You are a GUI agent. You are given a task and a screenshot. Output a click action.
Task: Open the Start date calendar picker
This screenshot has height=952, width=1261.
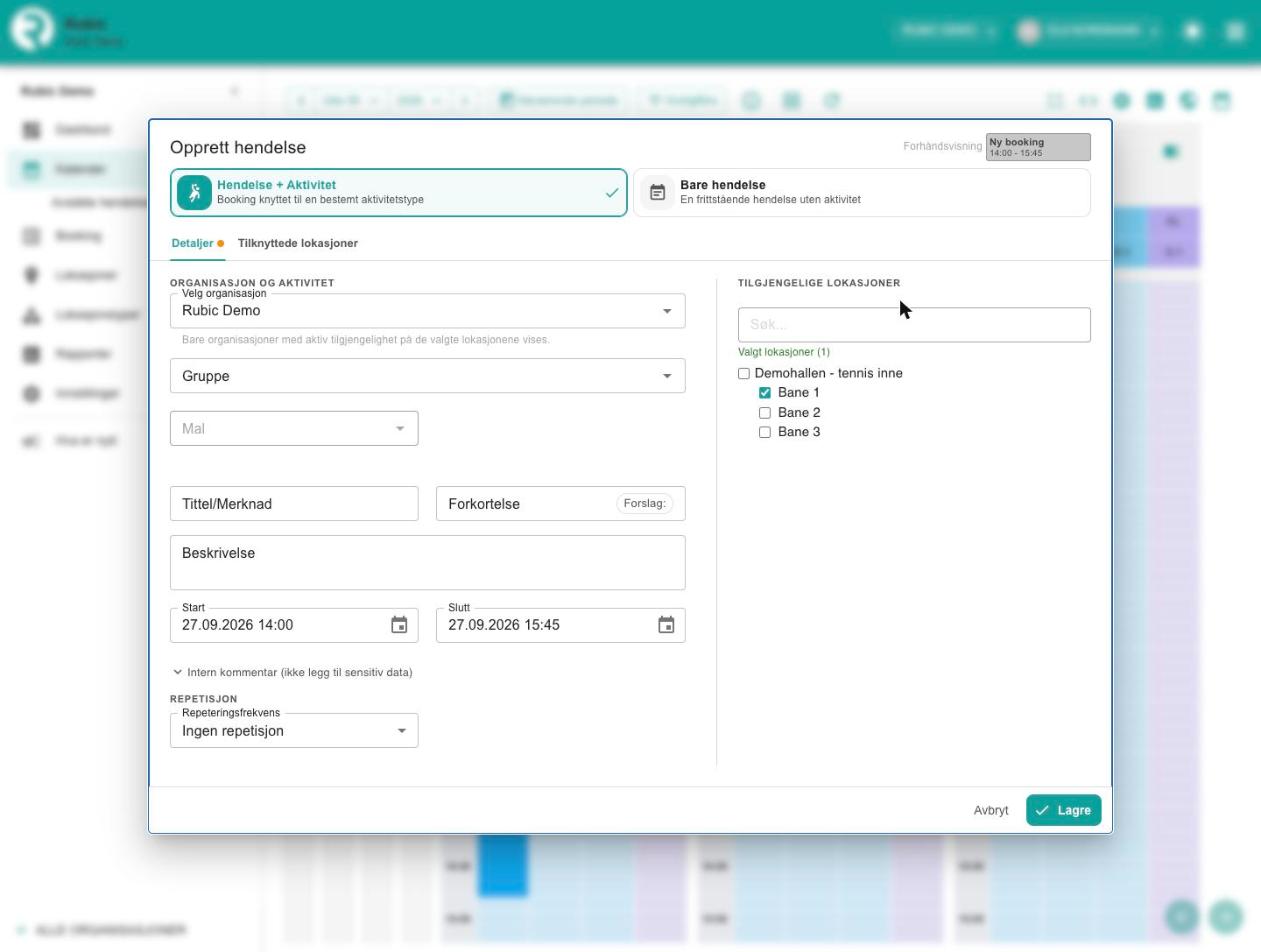pos(399,625)
